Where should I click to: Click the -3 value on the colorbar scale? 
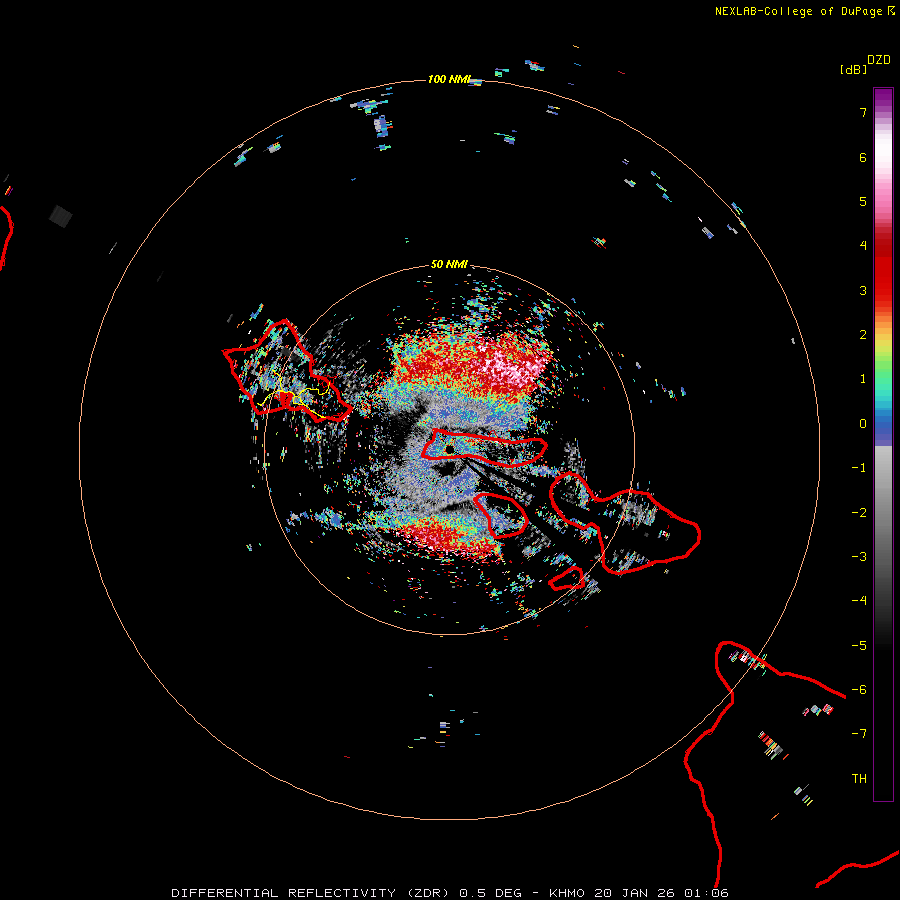pyautogui.click(x=859, y=557)
